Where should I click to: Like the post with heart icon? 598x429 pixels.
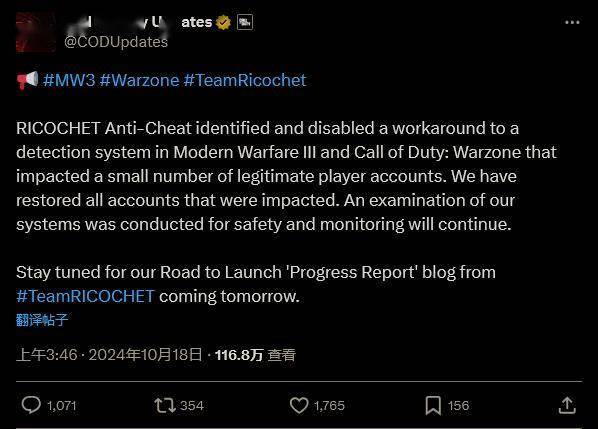(299, 405)
